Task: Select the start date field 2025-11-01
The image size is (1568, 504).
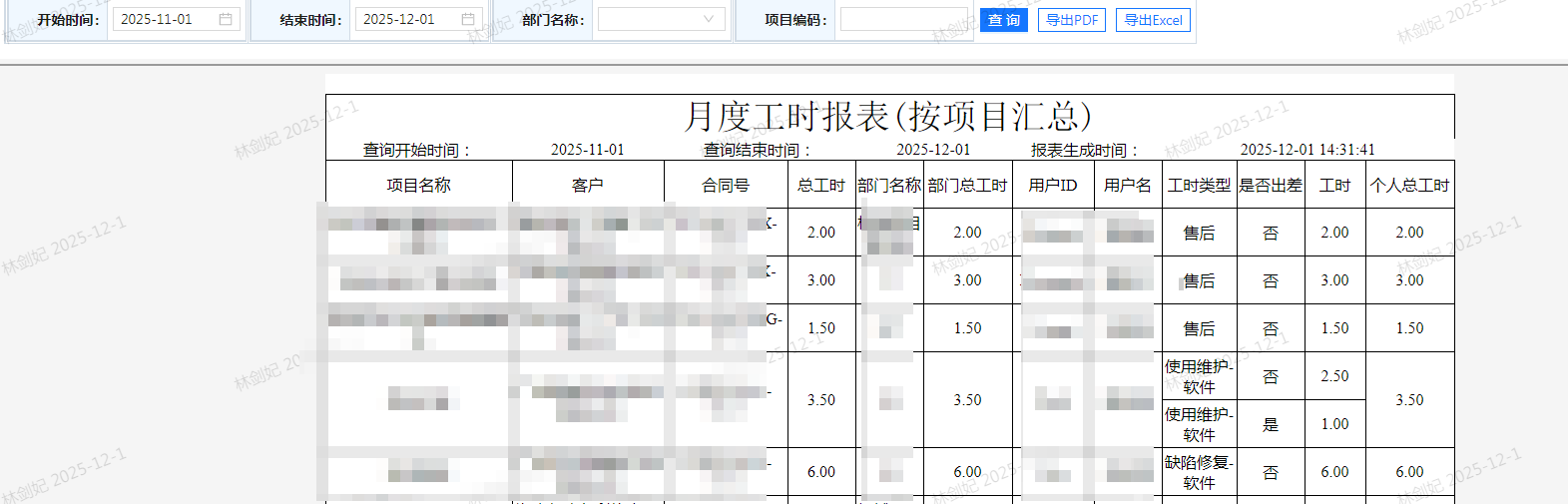Action: coord(177,19)
